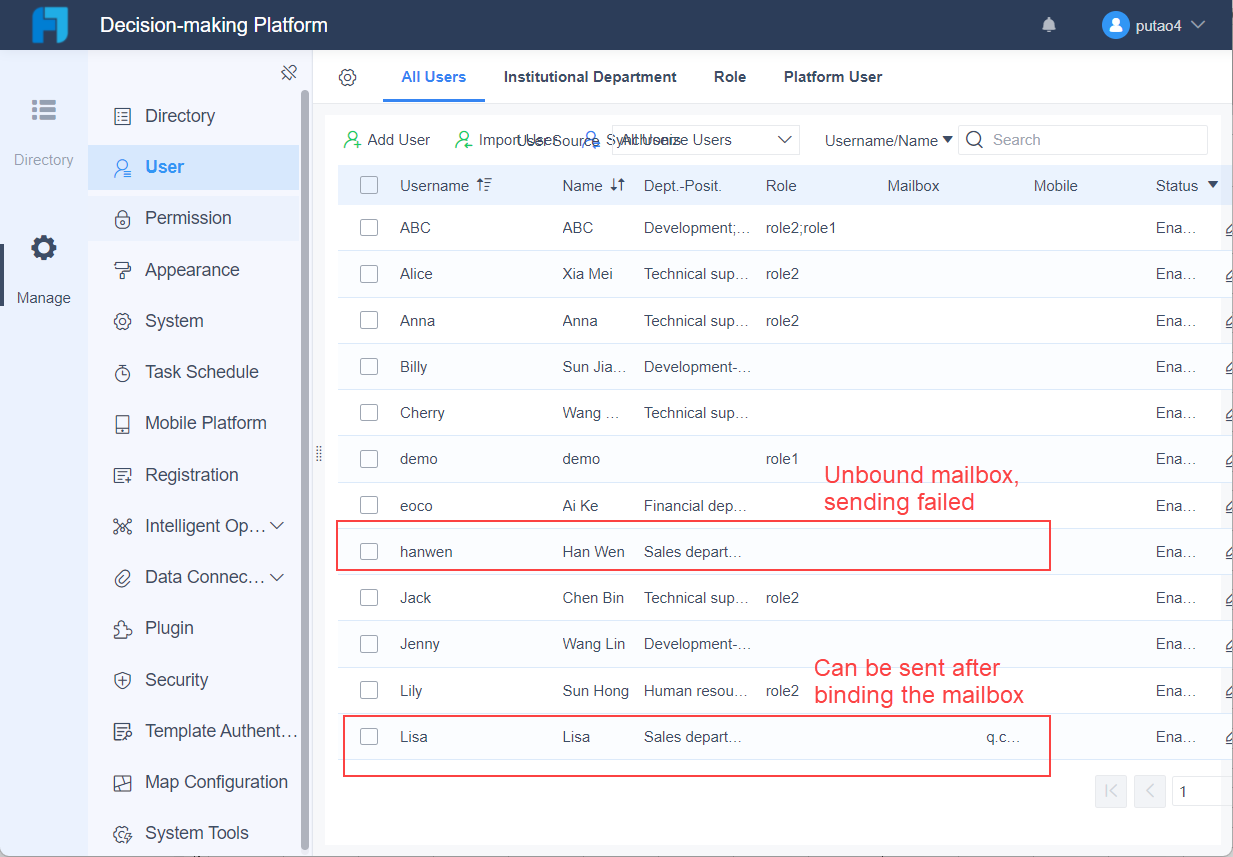1233x857 pixels.
Task: Check the select-all checkbox in the table header
Action: (369, 185)
